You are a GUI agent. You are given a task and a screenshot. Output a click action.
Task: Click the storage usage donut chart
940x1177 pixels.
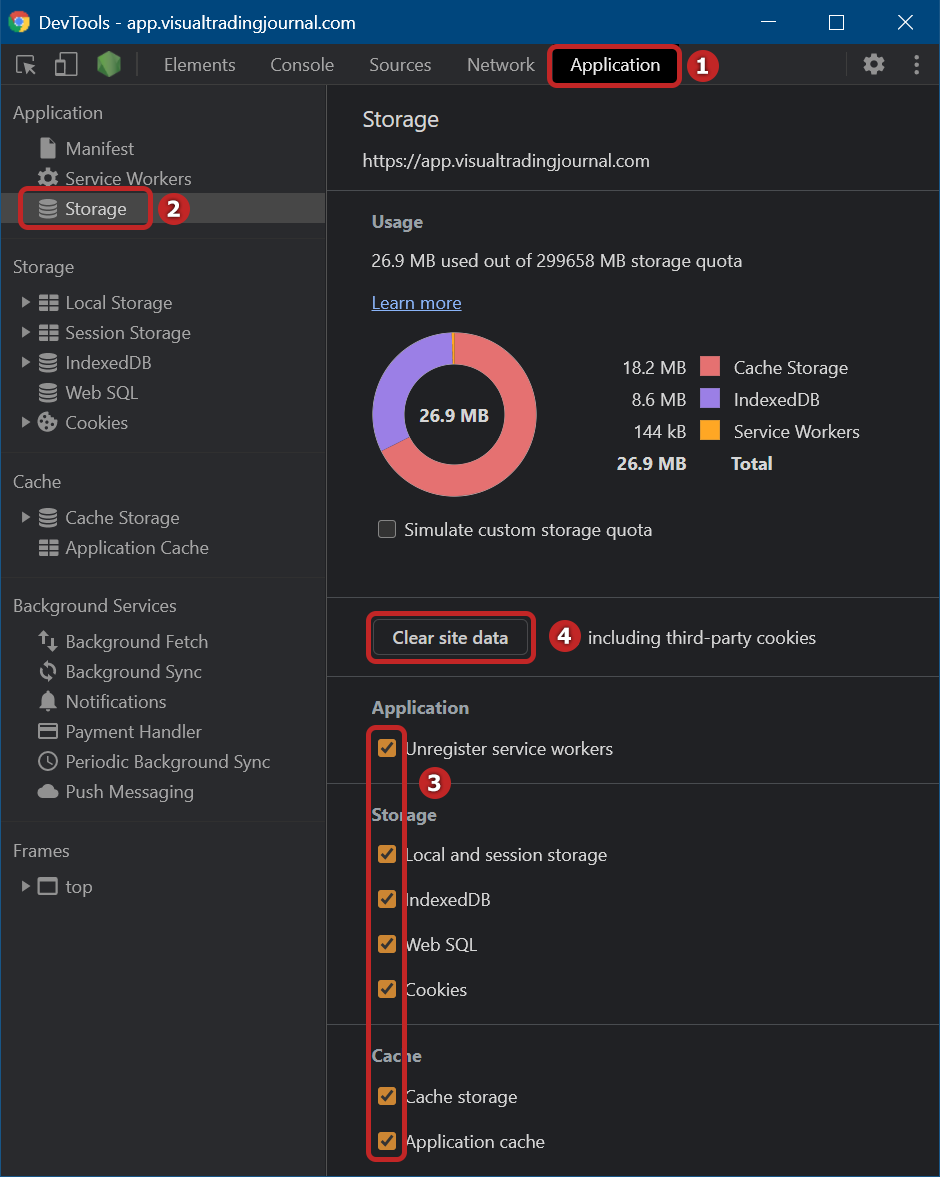[454, 414]
